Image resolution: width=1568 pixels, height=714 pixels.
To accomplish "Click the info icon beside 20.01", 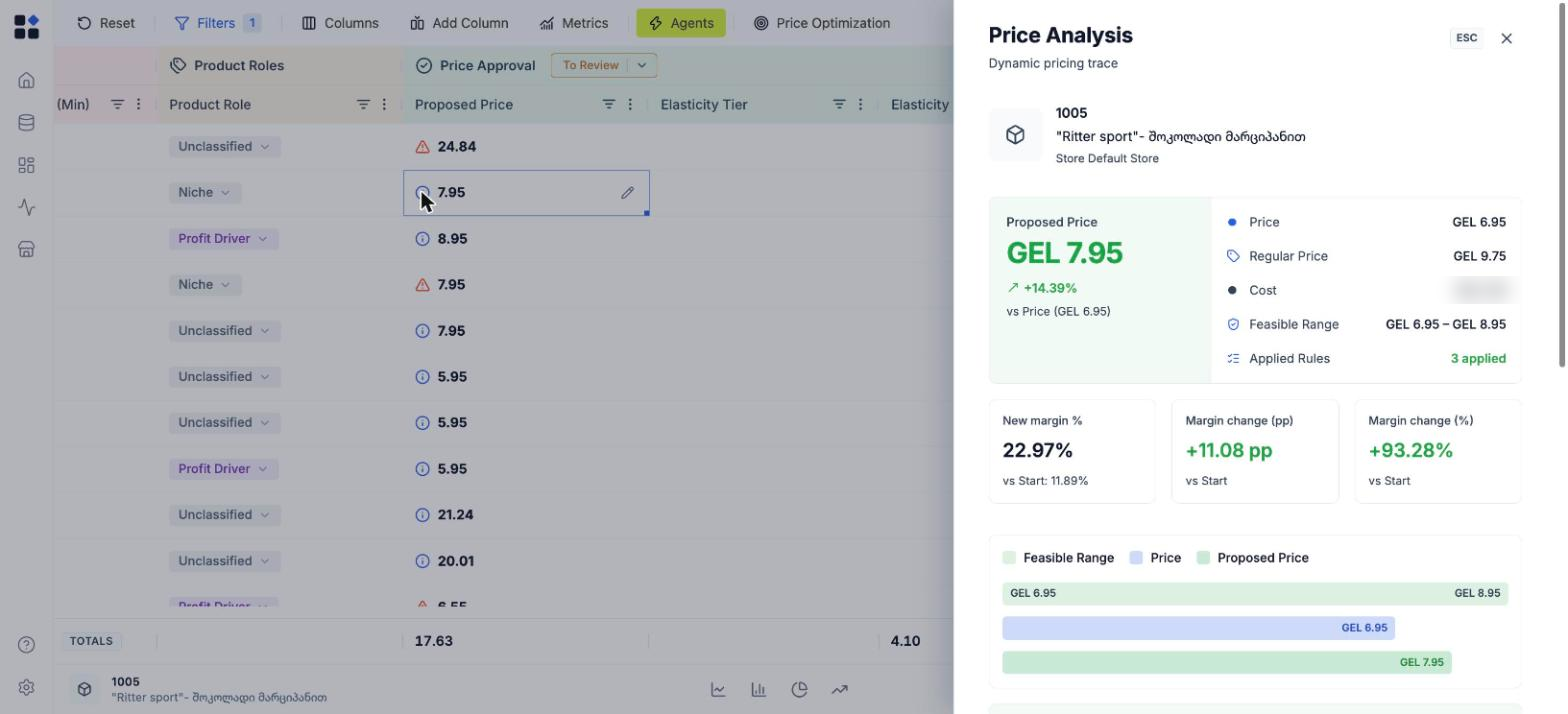I will [x=422, y=561].
